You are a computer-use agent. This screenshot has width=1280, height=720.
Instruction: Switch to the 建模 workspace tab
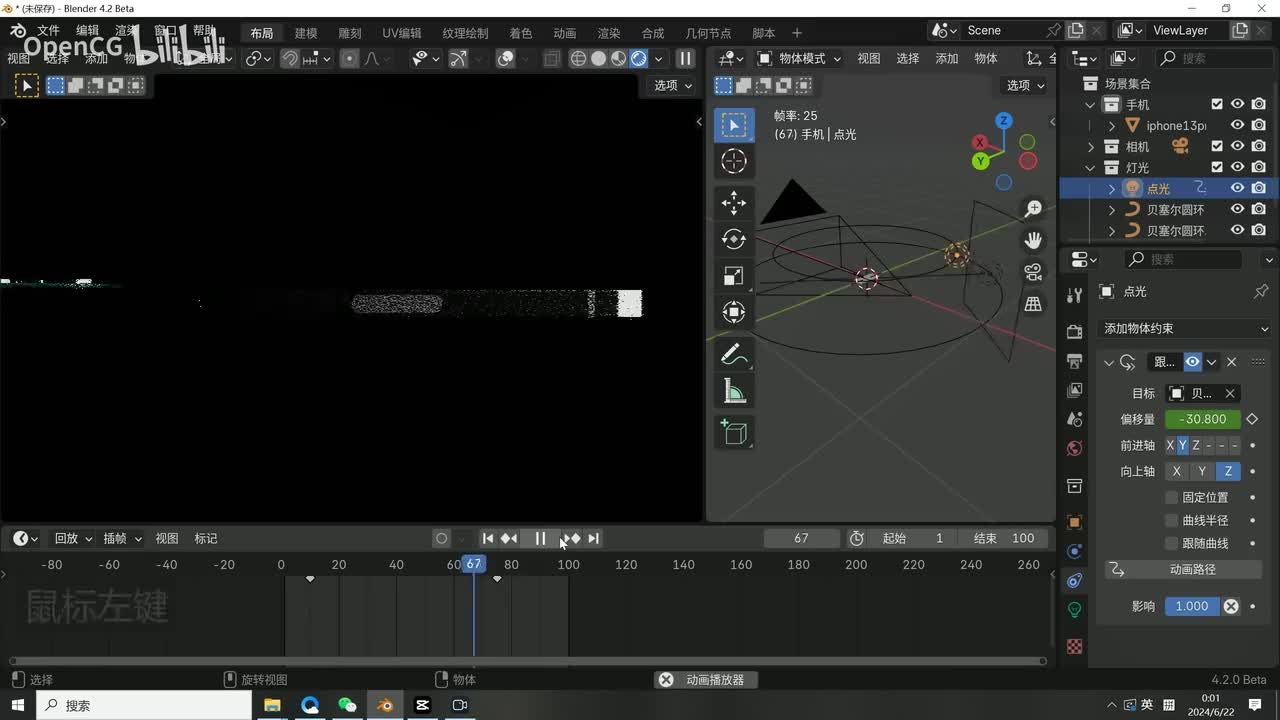(306, 33)
